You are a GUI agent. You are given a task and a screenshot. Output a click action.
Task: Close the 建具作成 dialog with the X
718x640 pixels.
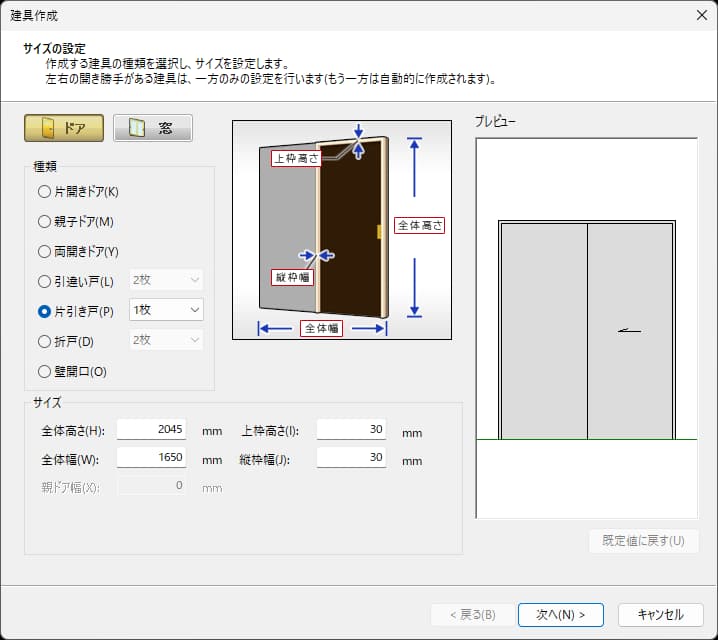pos(702,15)
